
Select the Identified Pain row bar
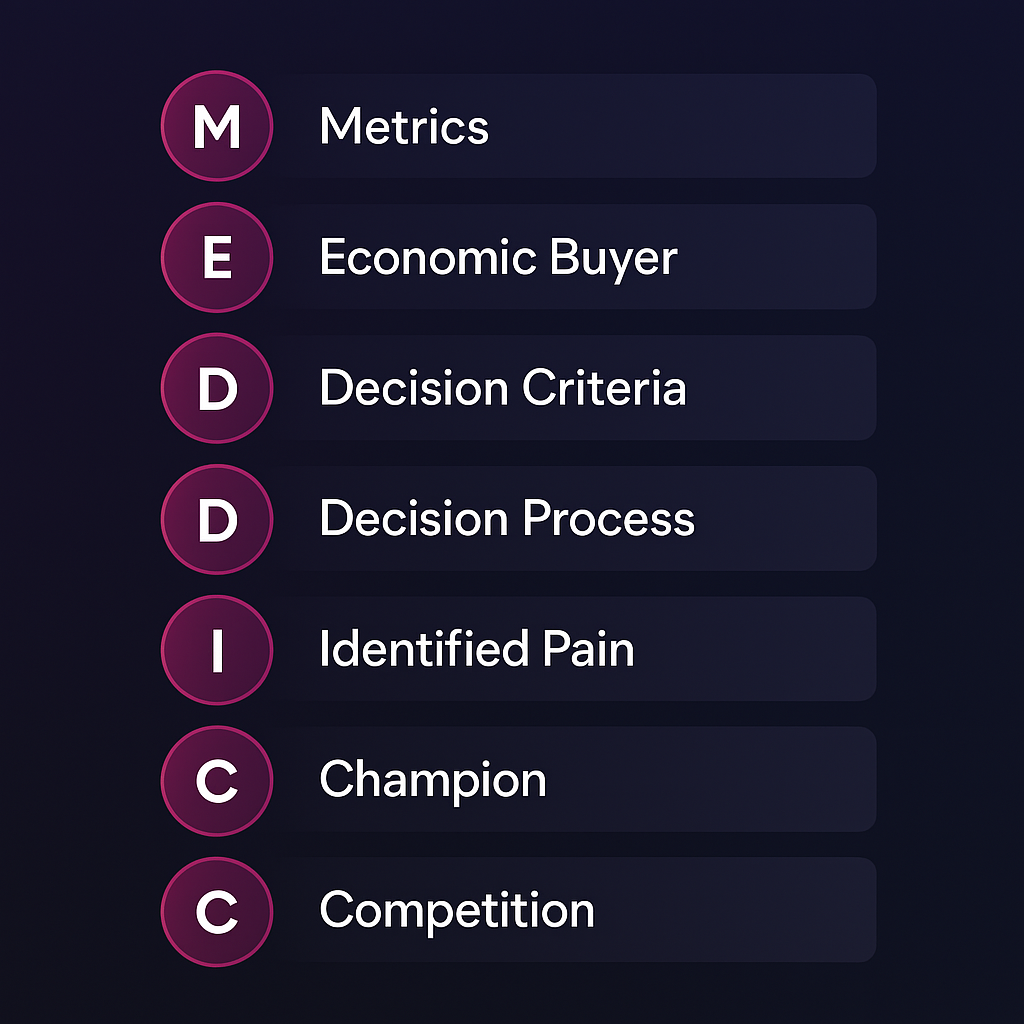[577, 649]
